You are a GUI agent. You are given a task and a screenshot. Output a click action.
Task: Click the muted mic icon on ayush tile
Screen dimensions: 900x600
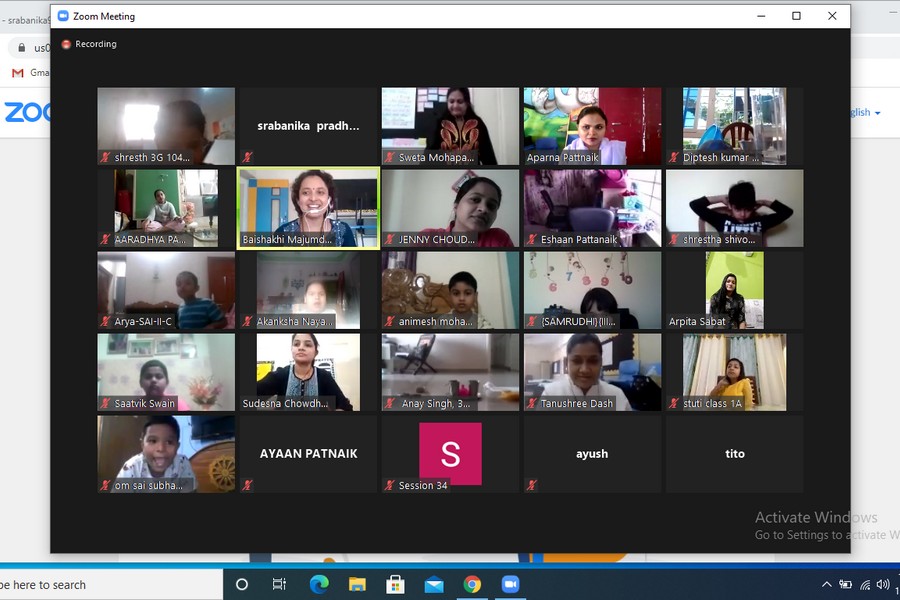click(532, 485)
